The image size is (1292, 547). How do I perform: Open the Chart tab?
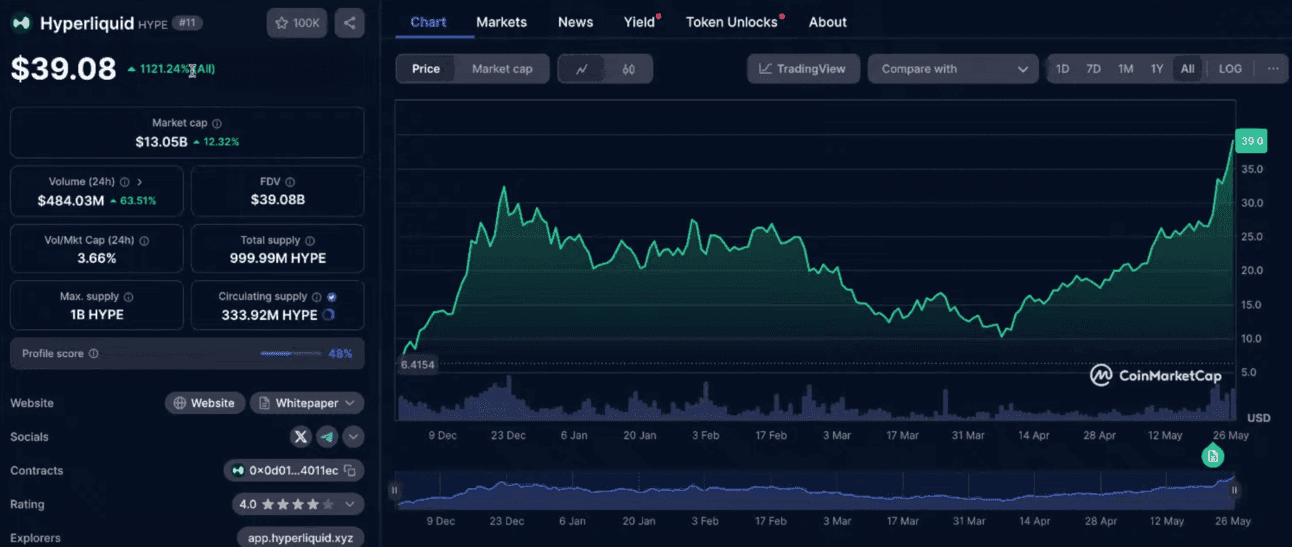(429, 22)
